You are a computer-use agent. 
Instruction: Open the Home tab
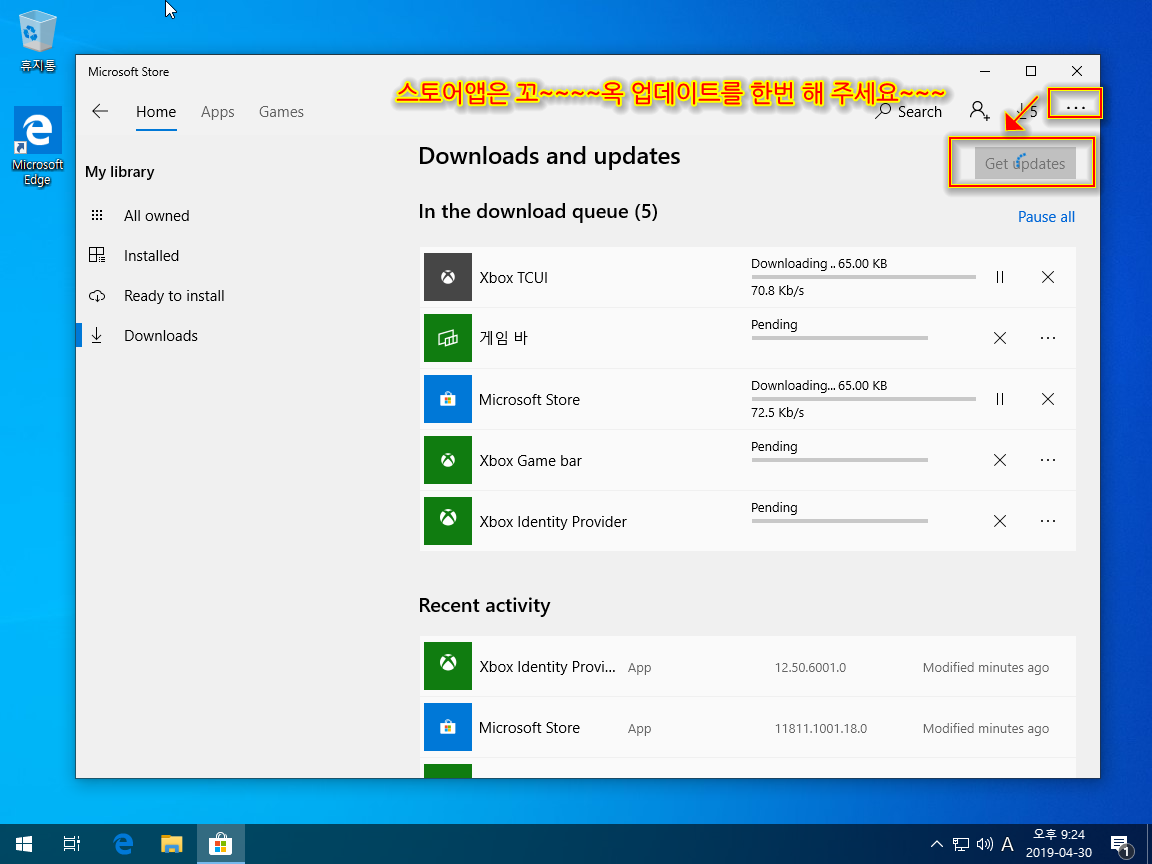pos(156,112)
